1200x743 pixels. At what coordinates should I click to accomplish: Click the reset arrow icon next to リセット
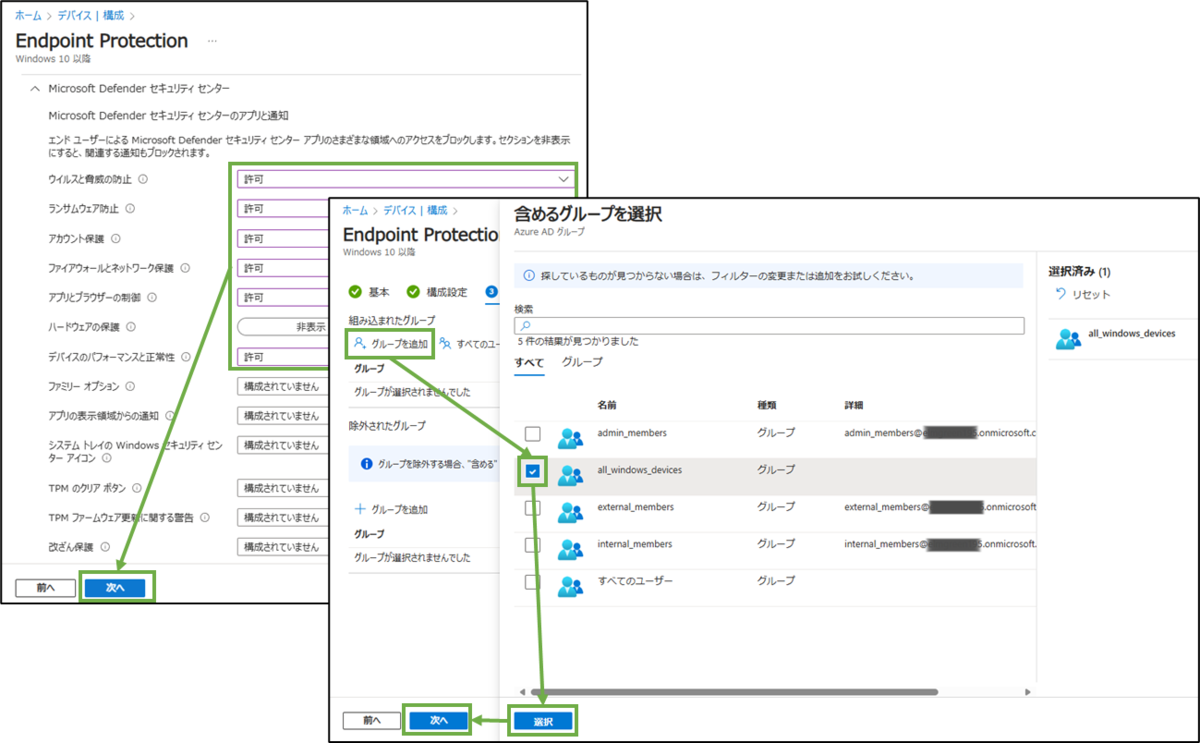(1061, 294)
